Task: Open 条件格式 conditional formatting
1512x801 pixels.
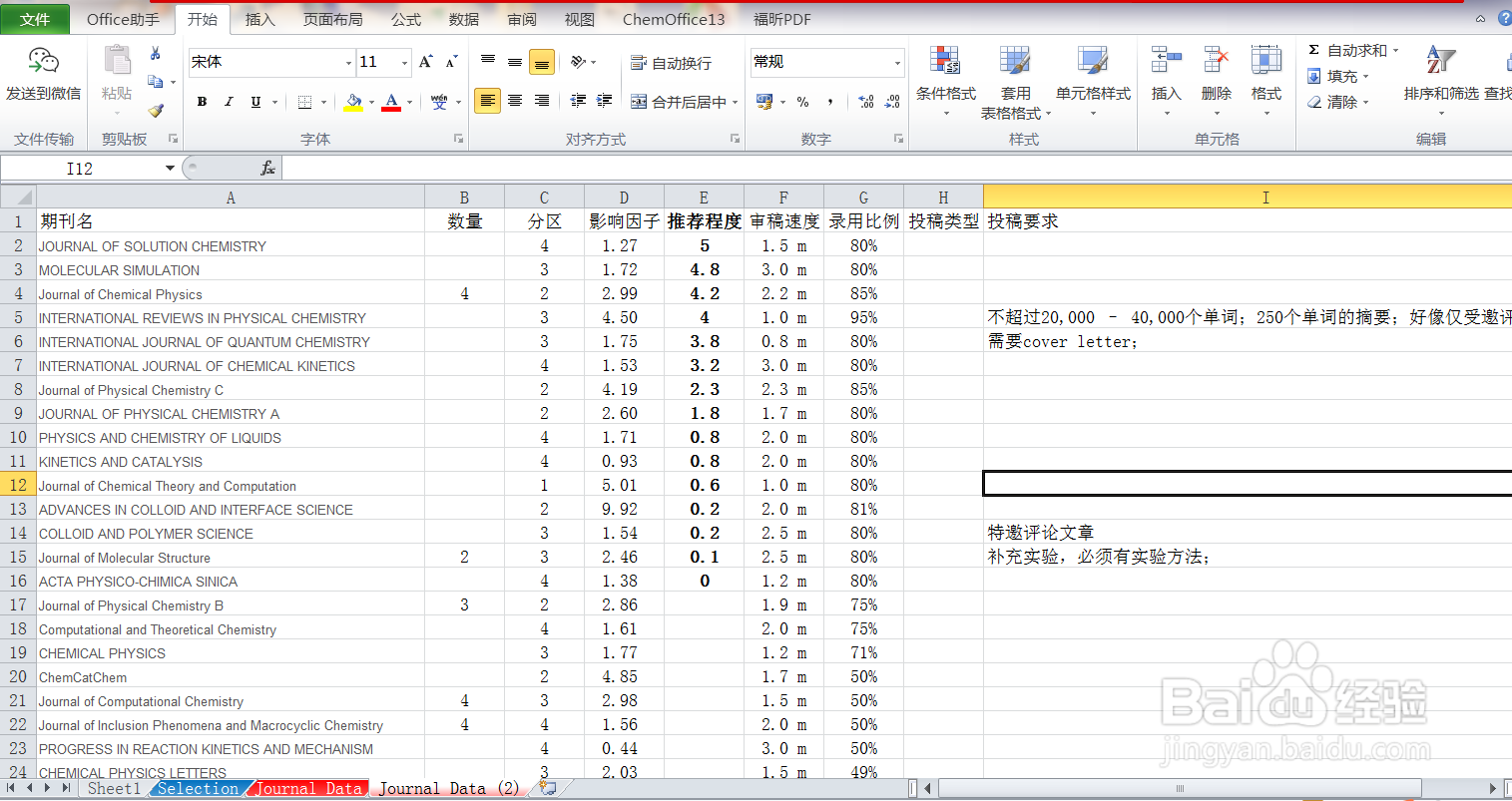Action: pos(945,82)
